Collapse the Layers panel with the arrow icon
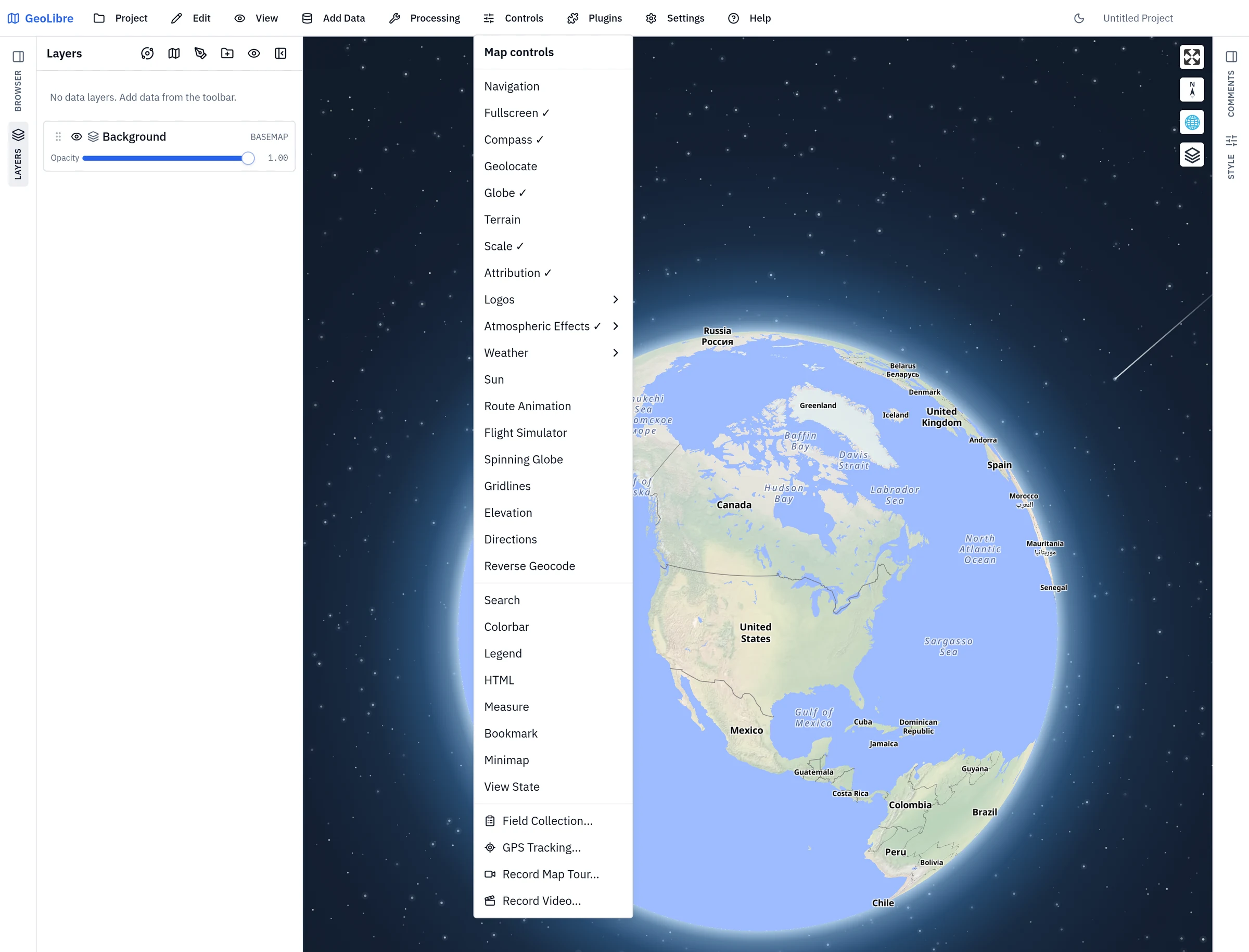 coord(281,53)
